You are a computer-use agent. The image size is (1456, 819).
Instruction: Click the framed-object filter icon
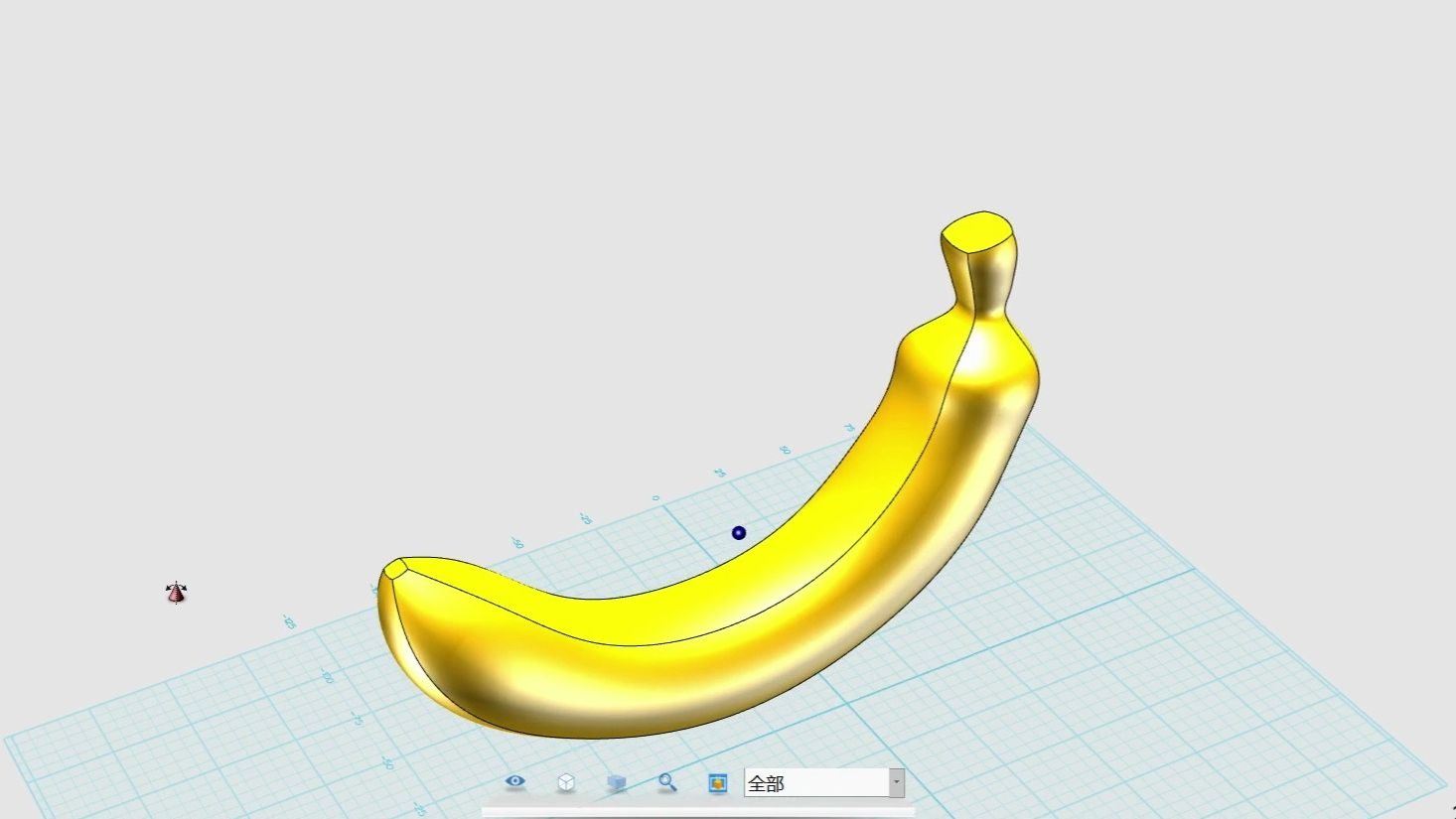coord(718,783)
